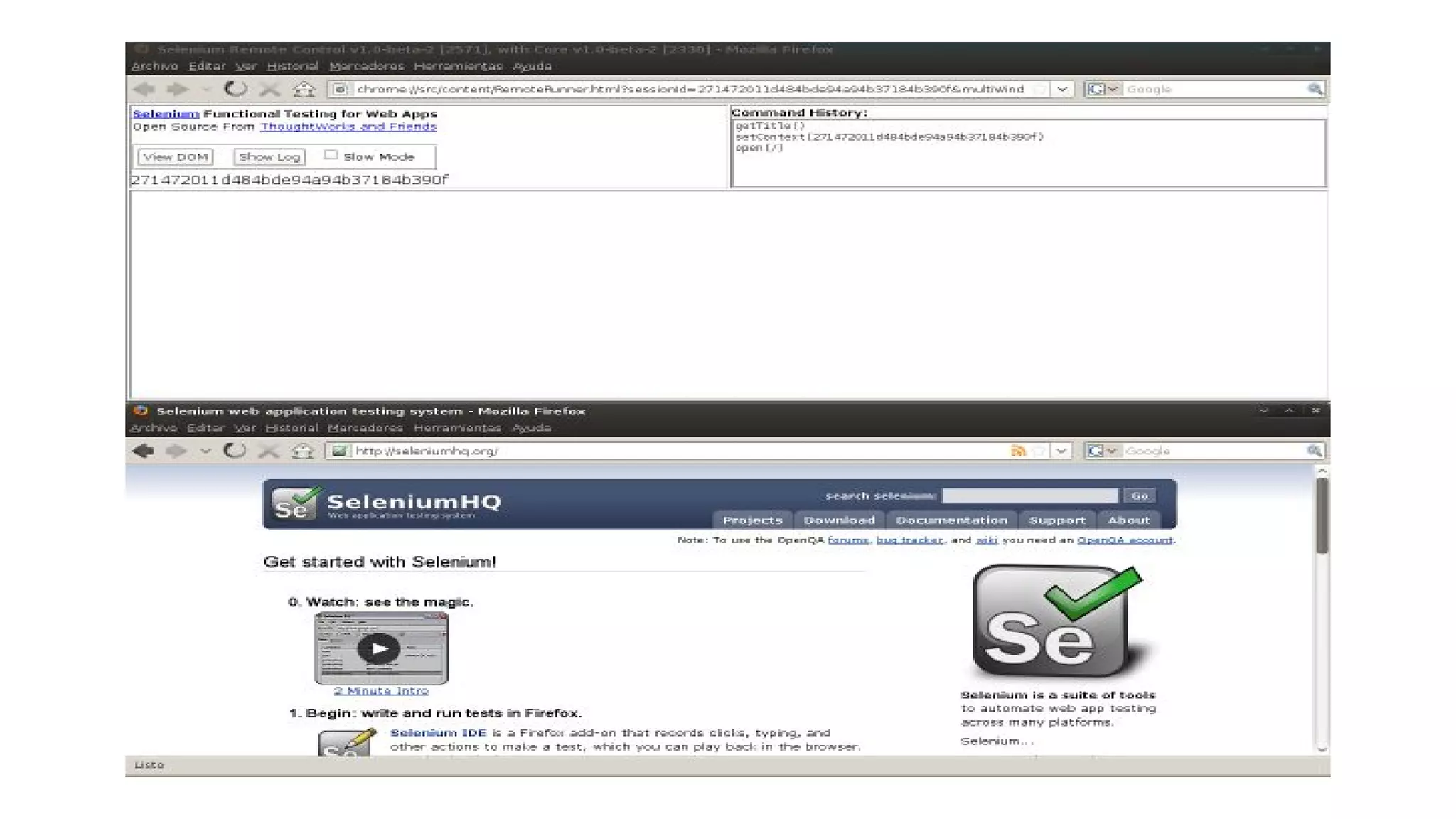Viewport: 1456px width, 819px height.
Task: Open the Documentation tab on SeleniumHQ
Action: pos(951,520)
